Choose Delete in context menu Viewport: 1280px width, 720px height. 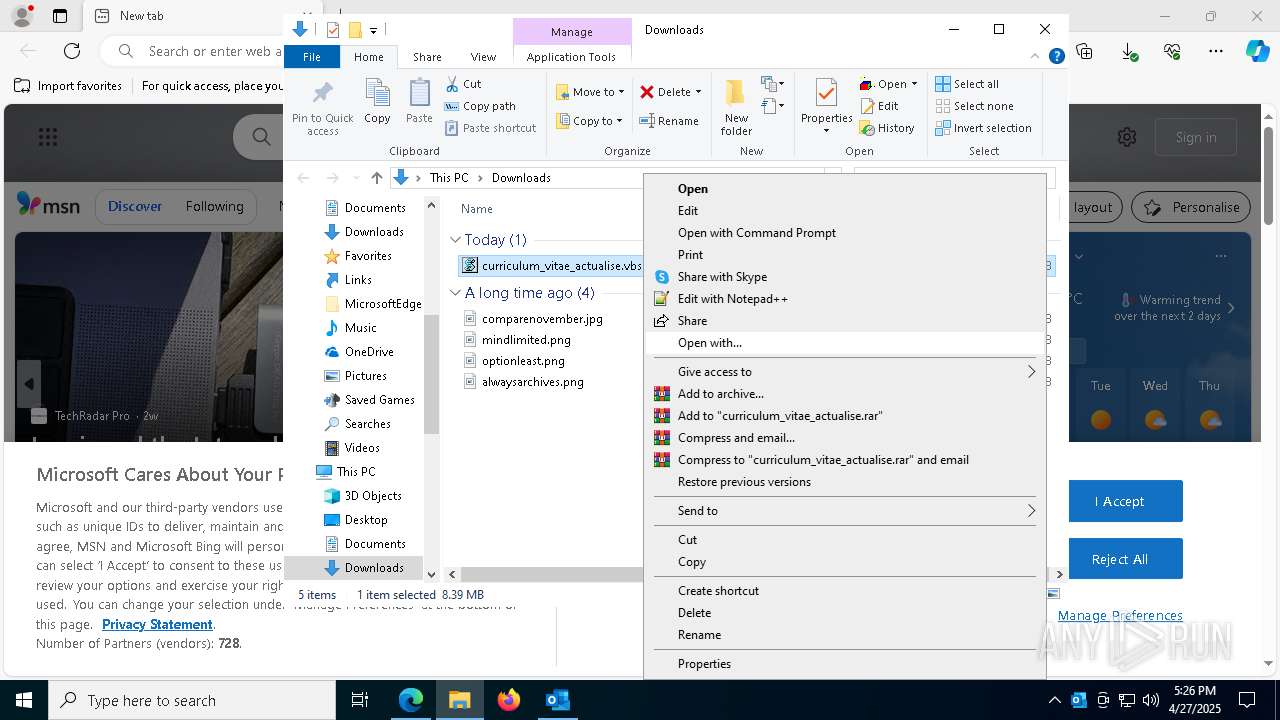click(x=845, y=613)
